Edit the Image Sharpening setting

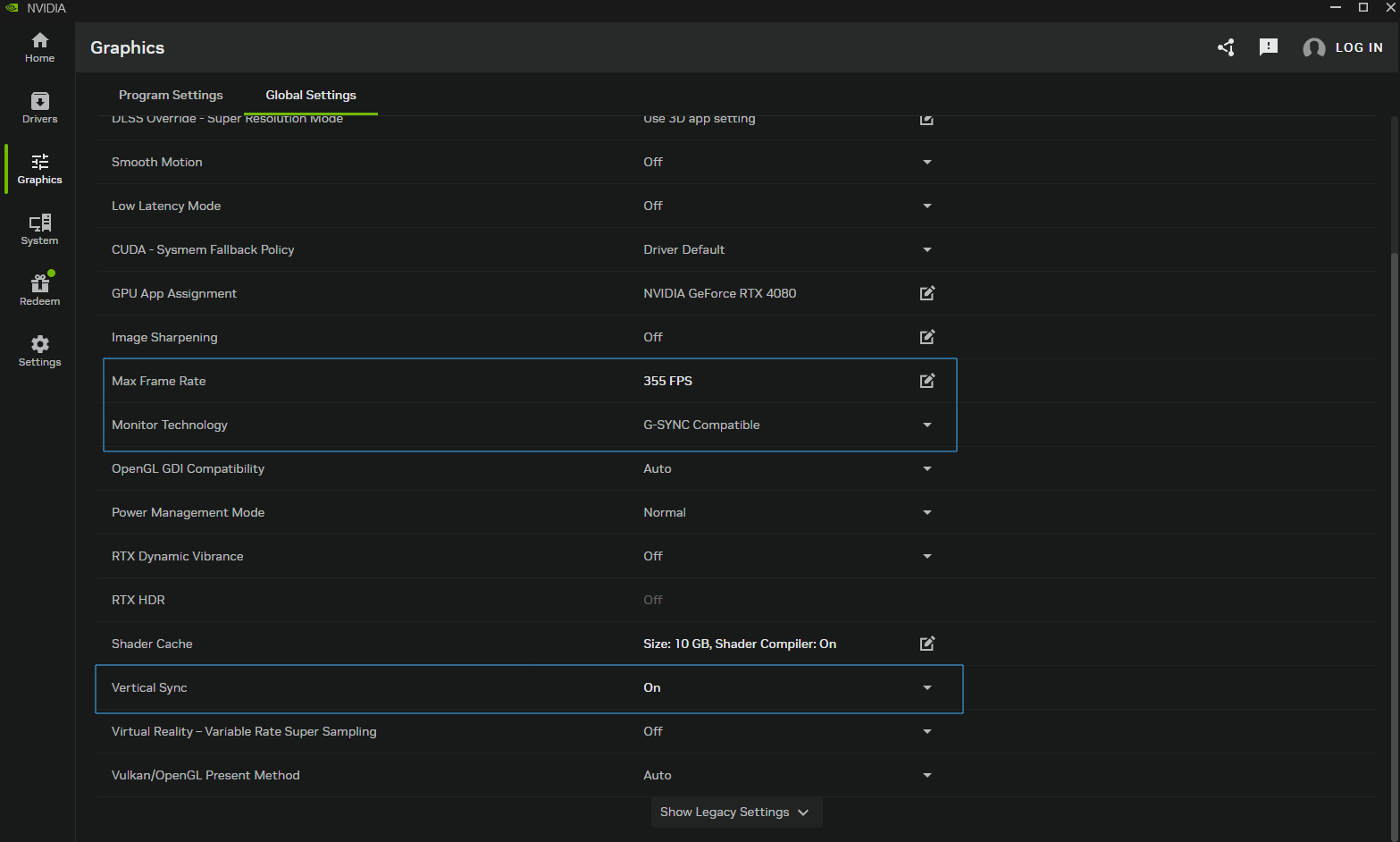click(927, 337)
